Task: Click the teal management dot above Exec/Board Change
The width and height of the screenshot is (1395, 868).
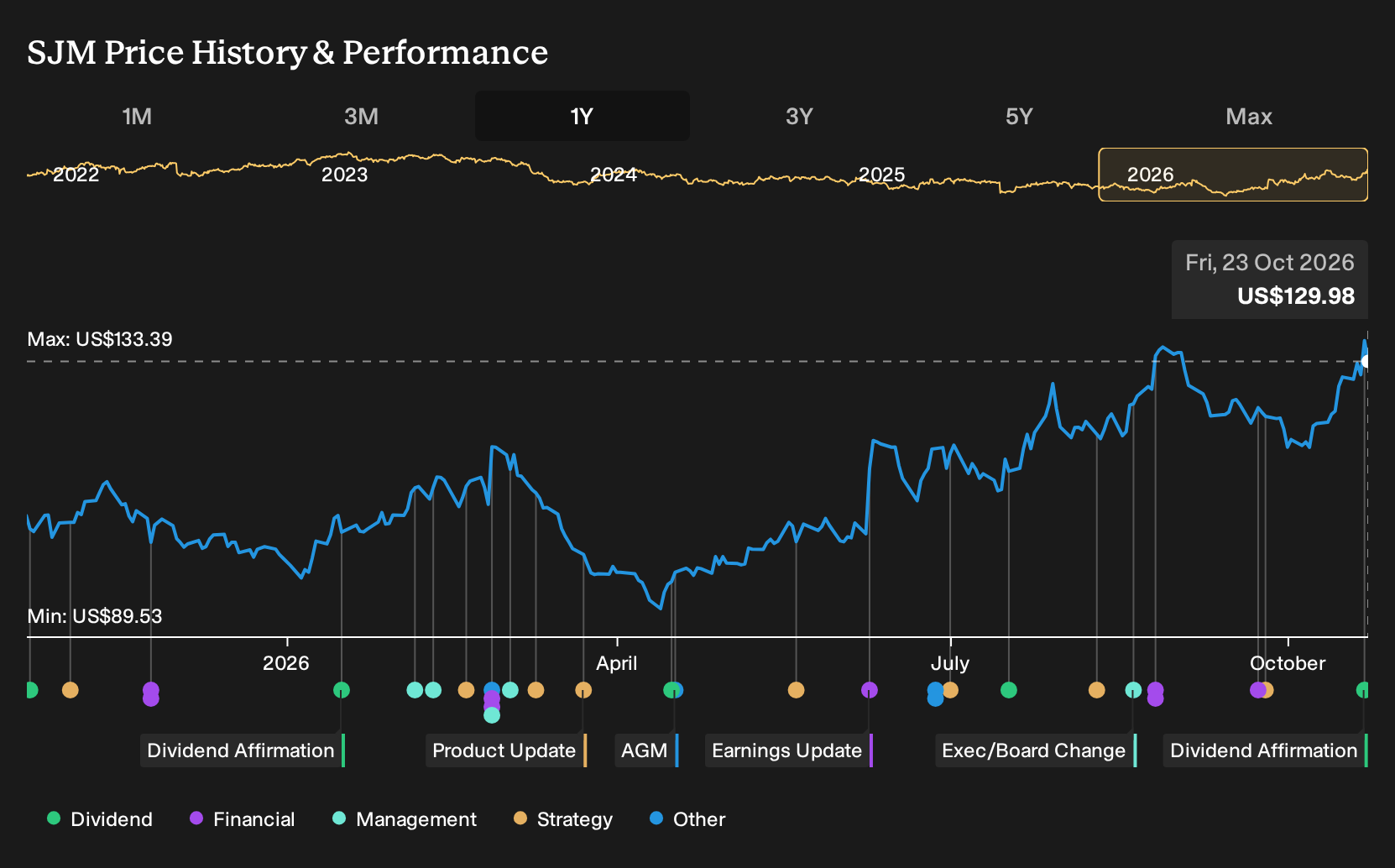Action: pyautogui.click(x=1133, y=690)
